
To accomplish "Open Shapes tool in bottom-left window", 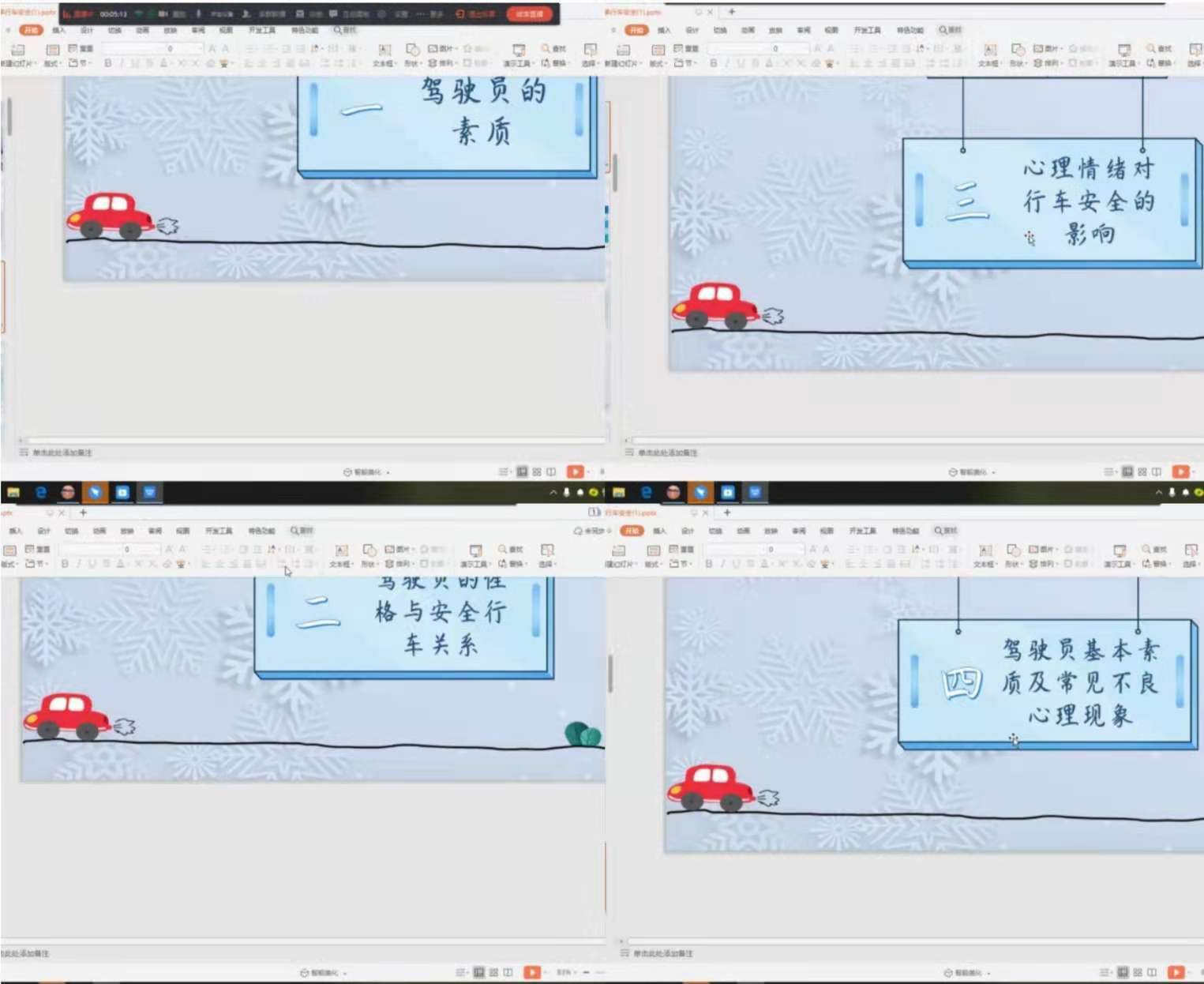I will pos(369,554).
